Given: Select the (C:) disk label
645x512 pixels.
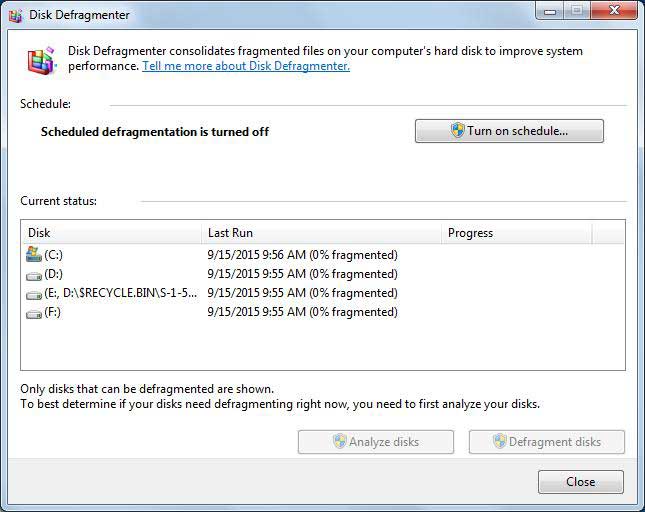Looking at the screenshot, I should (x=53, y=255).
